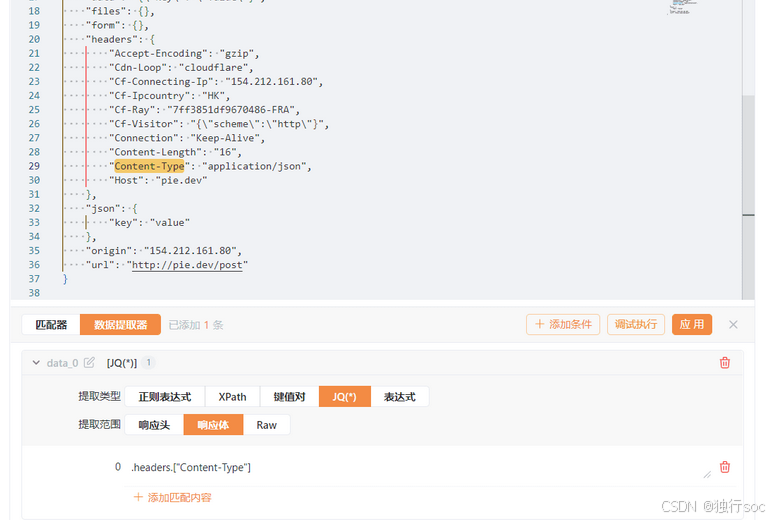Click the highlighted Content-Type key in code

[149, 166]
